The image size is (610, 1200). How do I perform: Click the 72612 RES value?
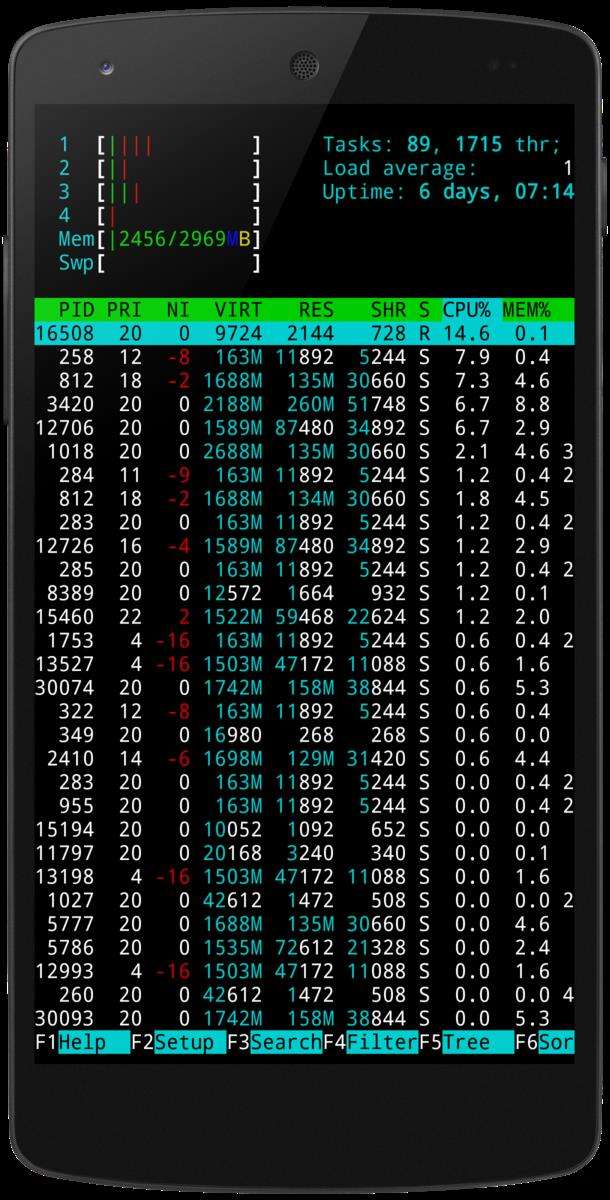click(304, 948)
